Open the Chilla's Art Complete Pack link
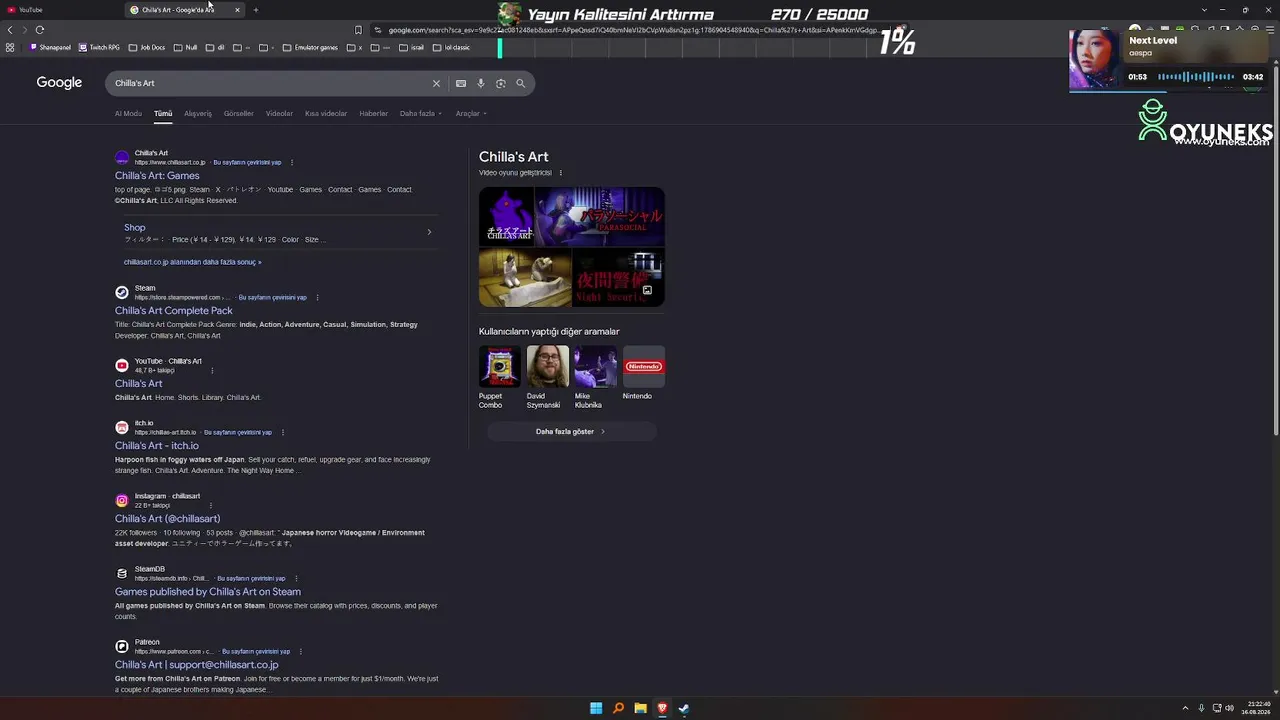Viewport: 1280px width, 720px height. click(174, 311)
